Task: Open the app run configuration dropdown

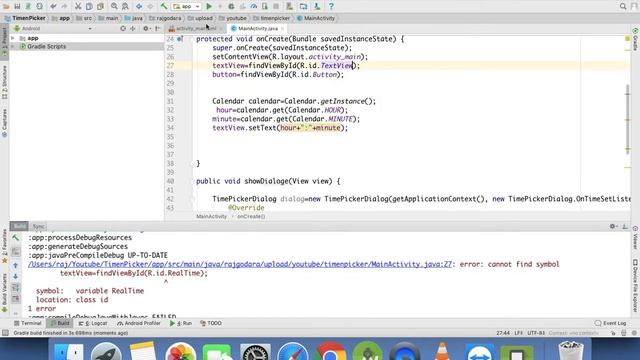Action: (187, 6)
